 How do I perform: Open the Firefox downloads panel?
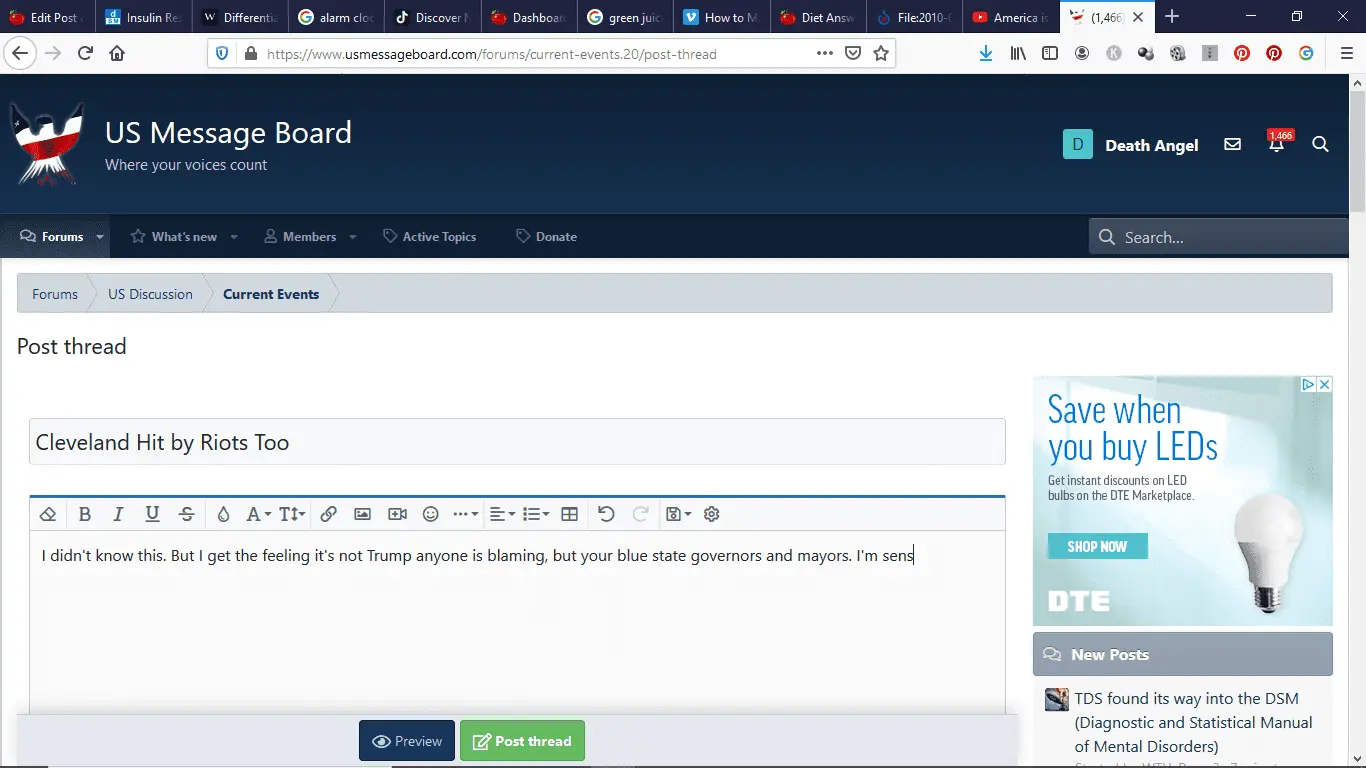986,54
